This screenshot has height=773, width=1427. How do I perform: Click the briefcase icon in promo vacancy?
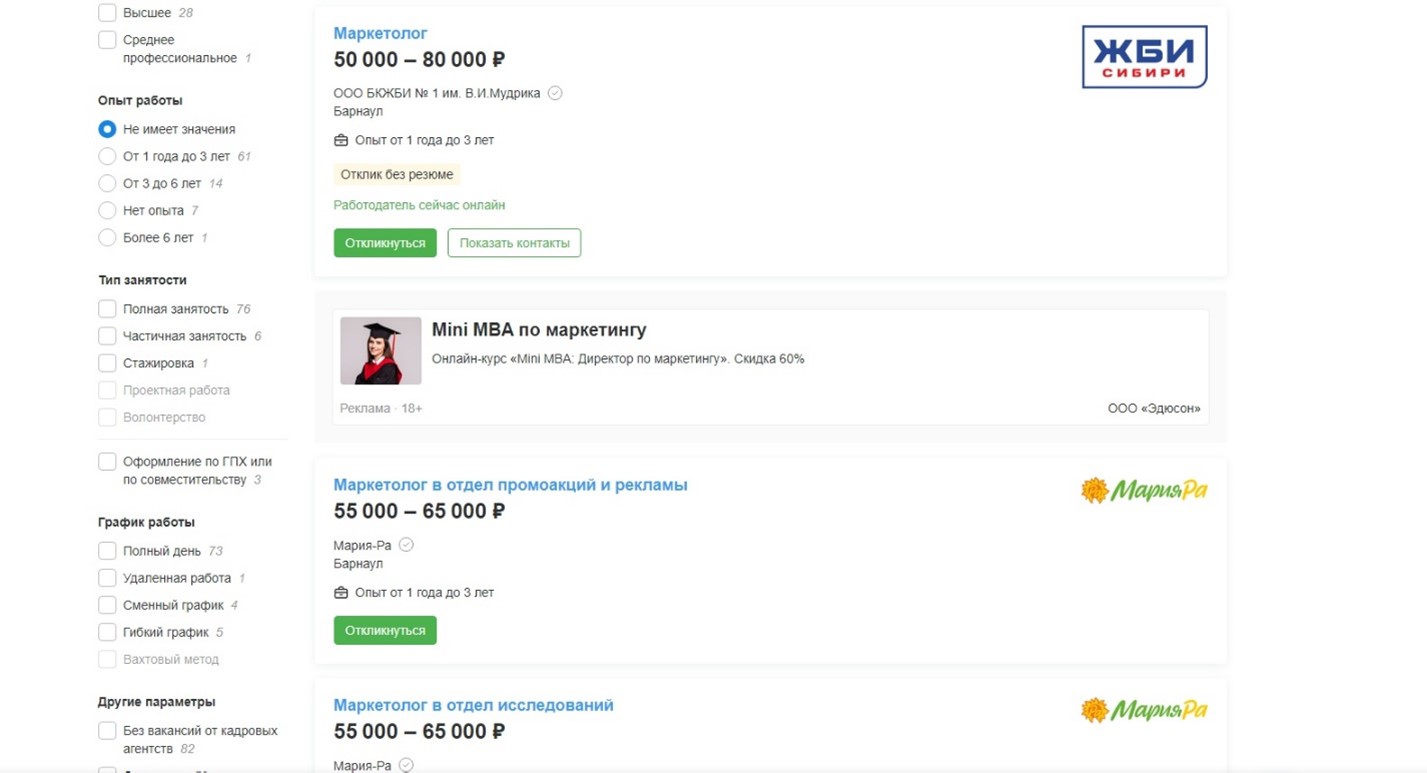pos(341,592)
